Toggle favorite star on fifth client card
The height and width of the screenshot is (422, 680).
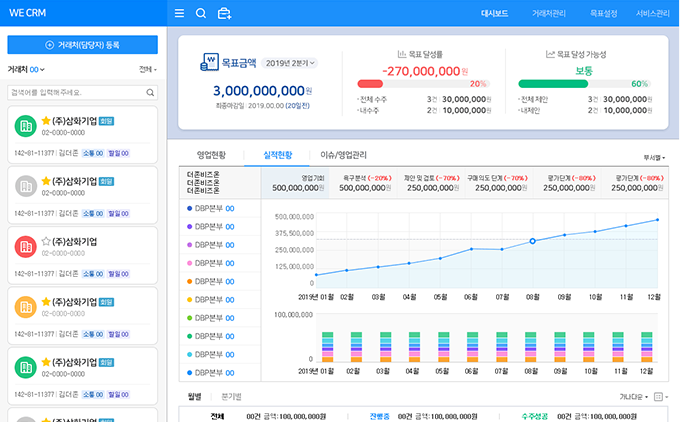tap(46, 362)
